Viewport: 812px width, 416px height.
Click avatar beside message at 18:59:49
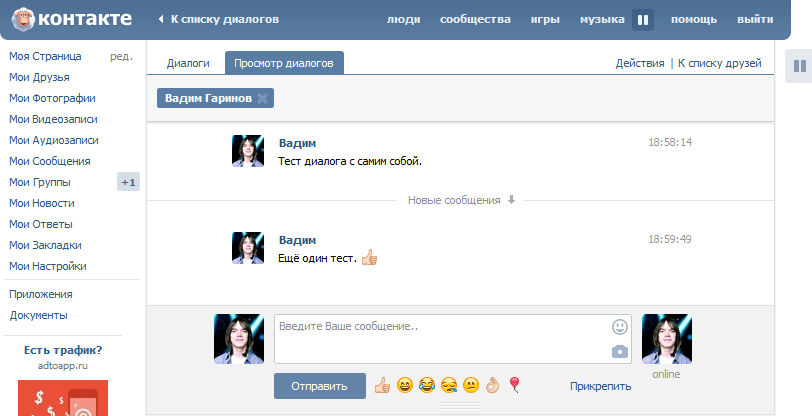point(248,248)
